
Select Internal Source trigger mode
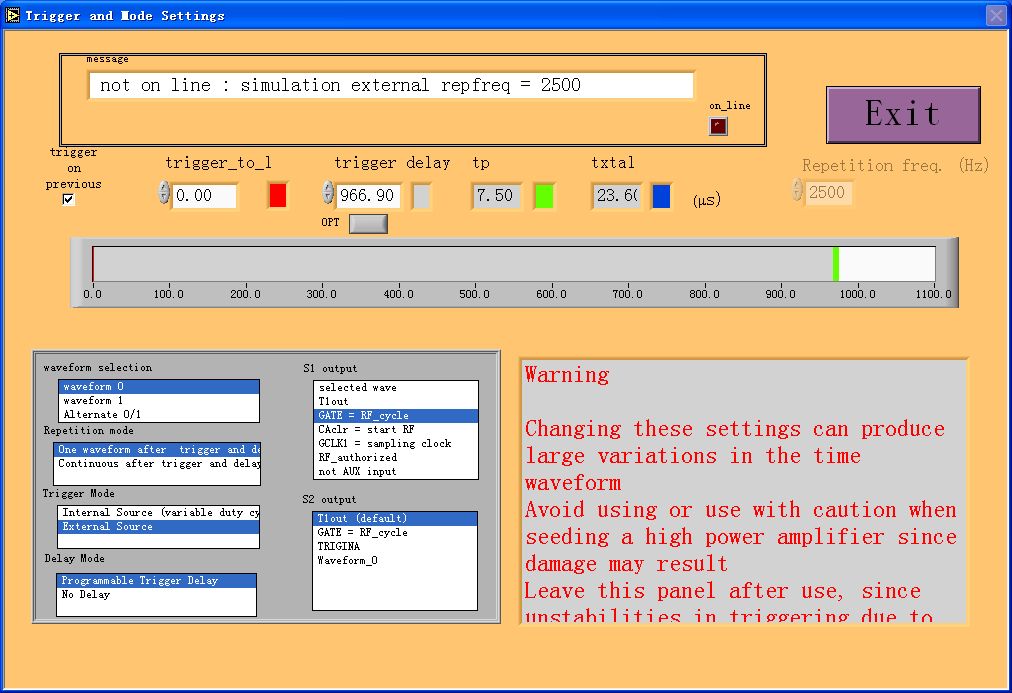click(x=150, y=513)
